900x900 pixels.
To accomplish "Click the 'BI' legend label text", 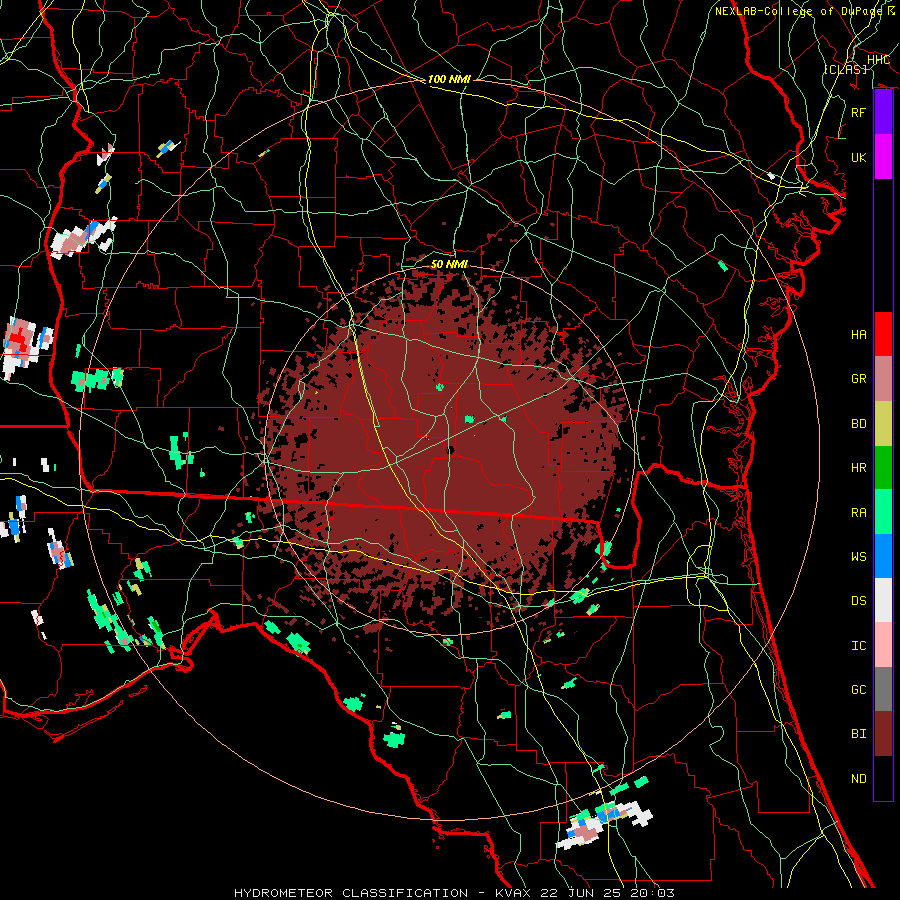I will pyautogui.click(x=858, y=734).
